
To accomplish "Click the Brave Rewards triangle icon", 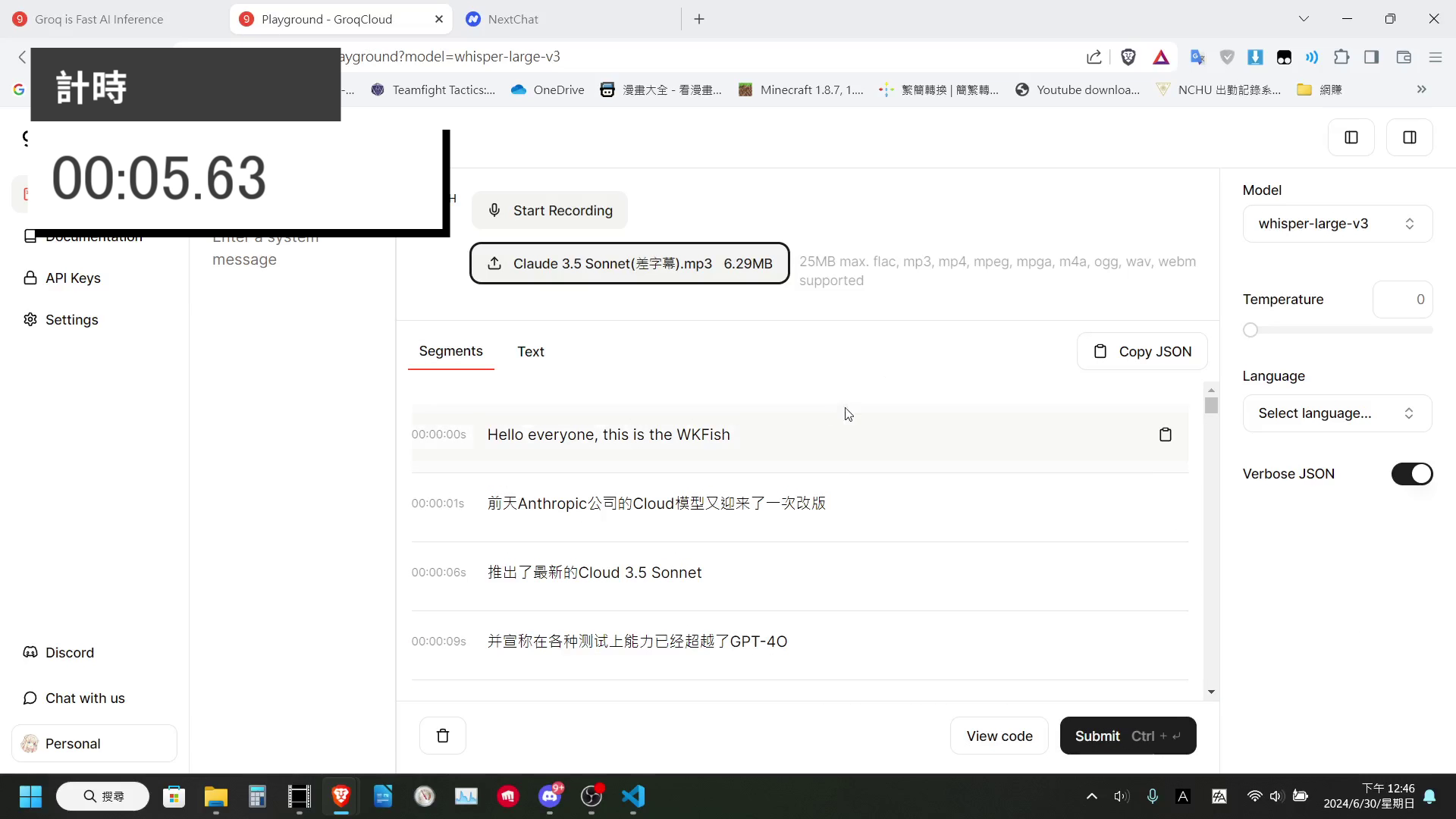I will point(1161,57).
